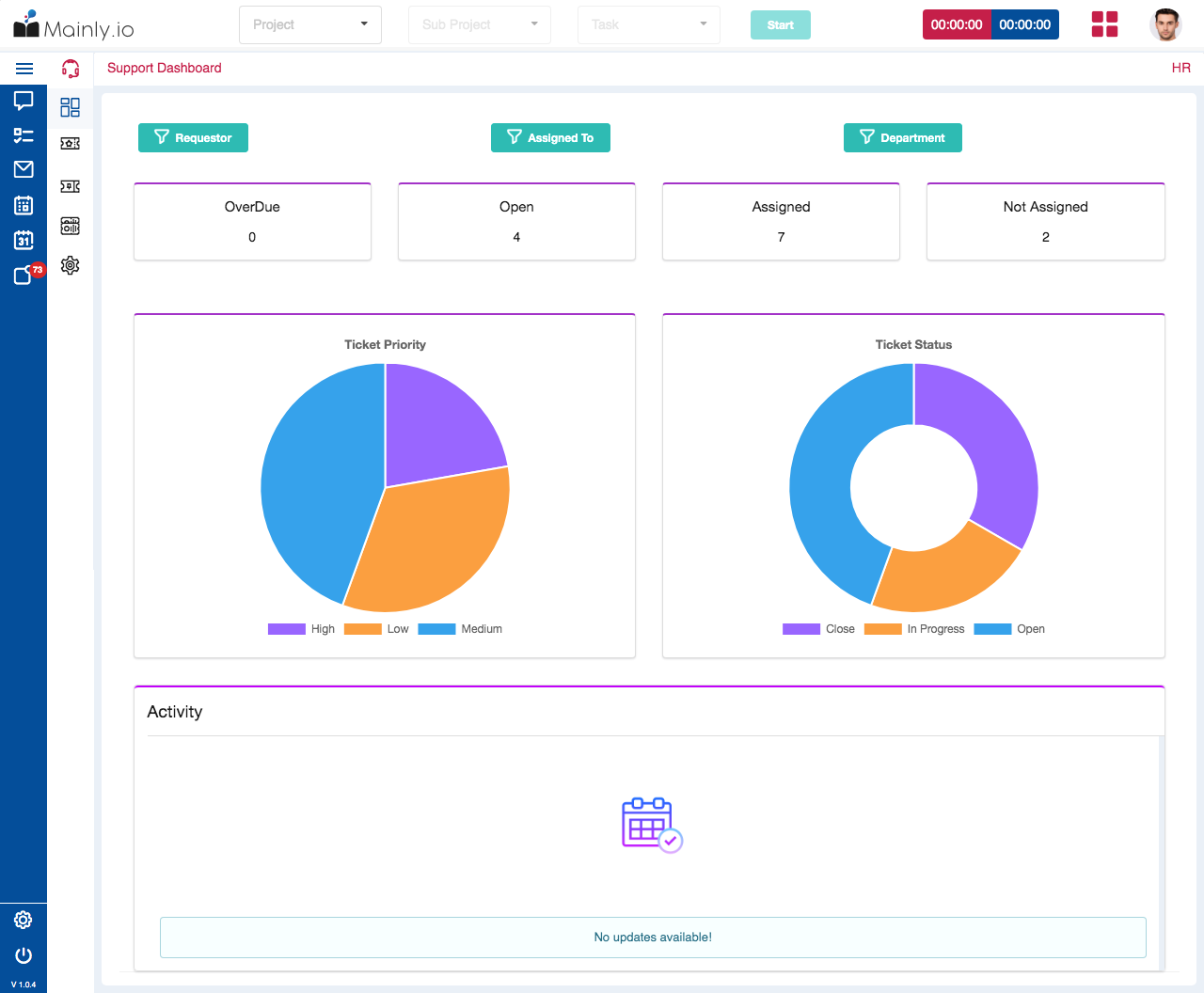Open the red apps grid icon

pos(1104,24)
